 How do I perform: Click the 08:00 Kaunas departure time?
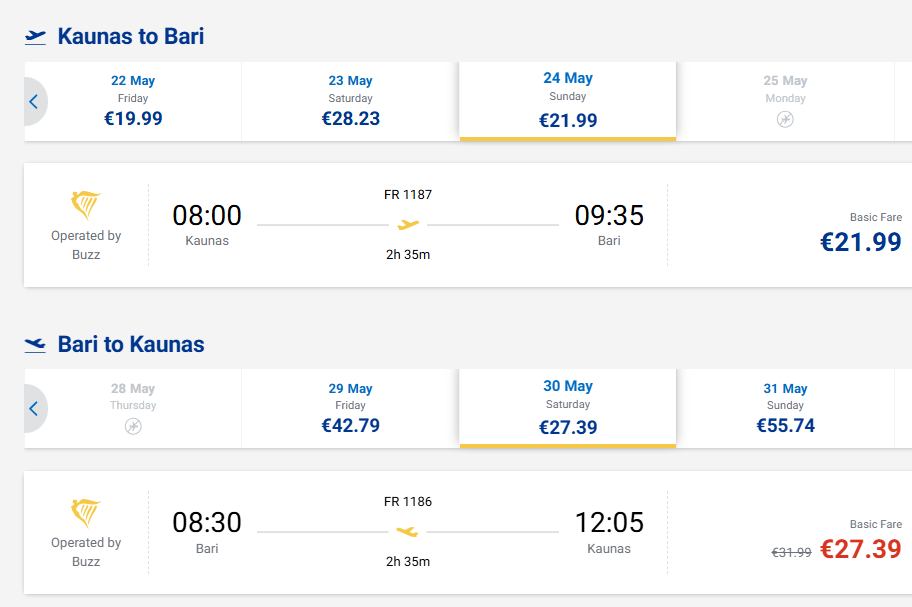[x=207, y=216]
